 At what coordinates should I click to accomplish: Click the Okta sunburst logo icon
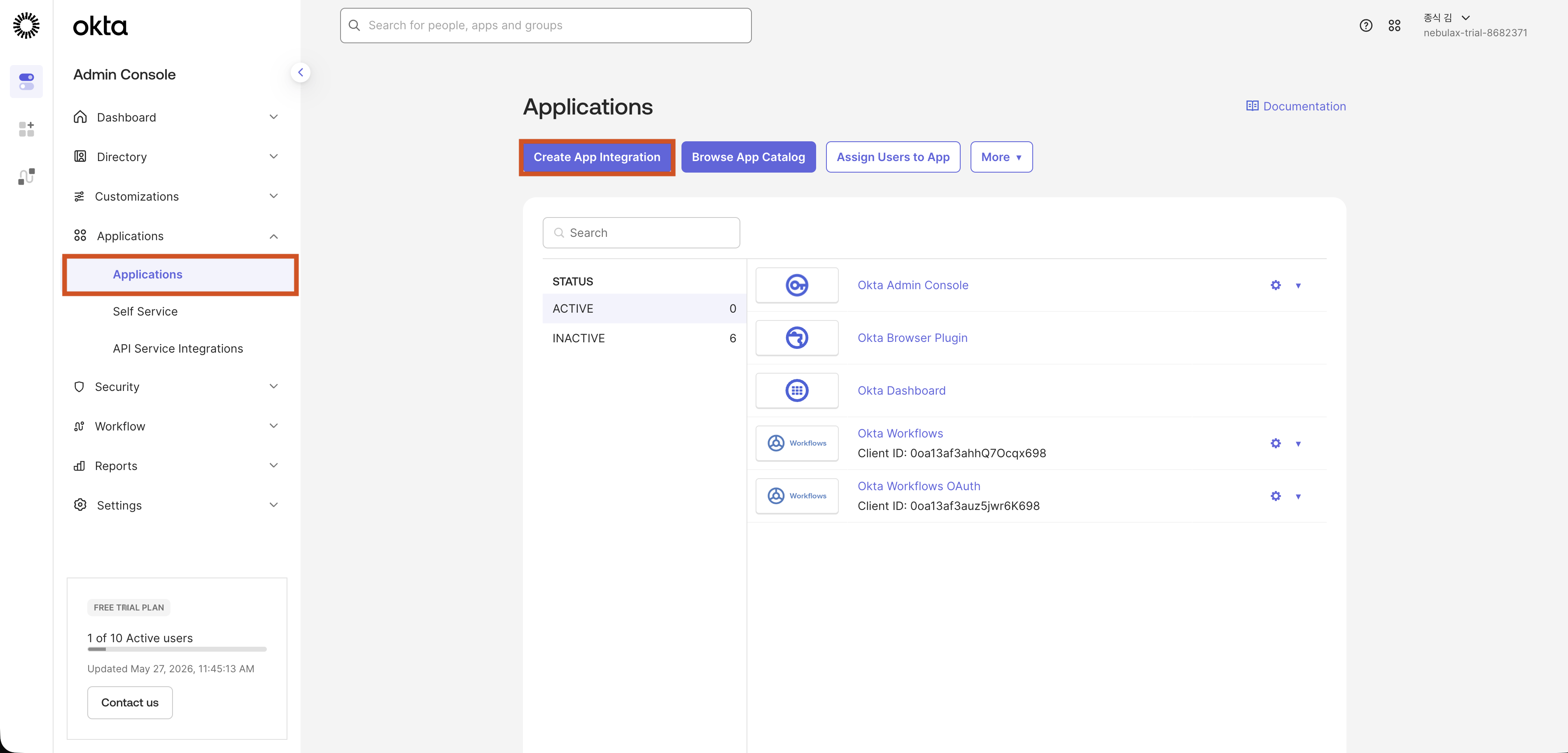point(26,26)
